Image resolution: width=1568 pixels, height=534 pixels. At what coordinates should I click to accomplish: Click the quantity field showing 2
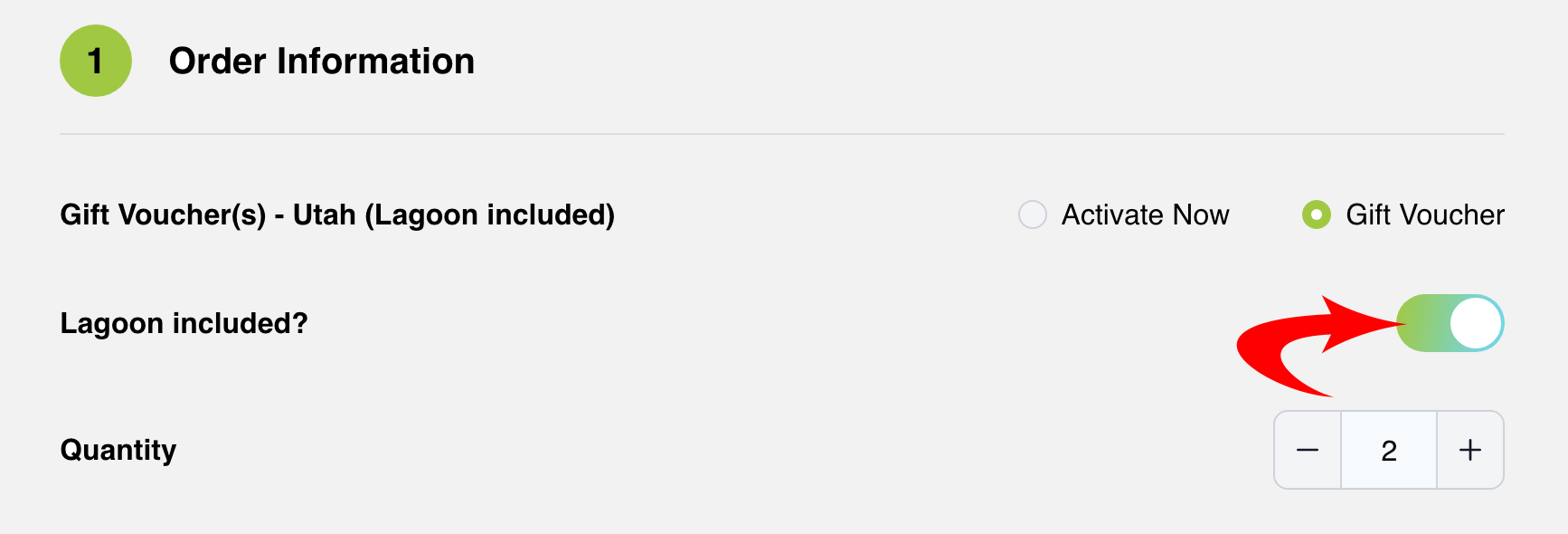[x=1389, y=450]
